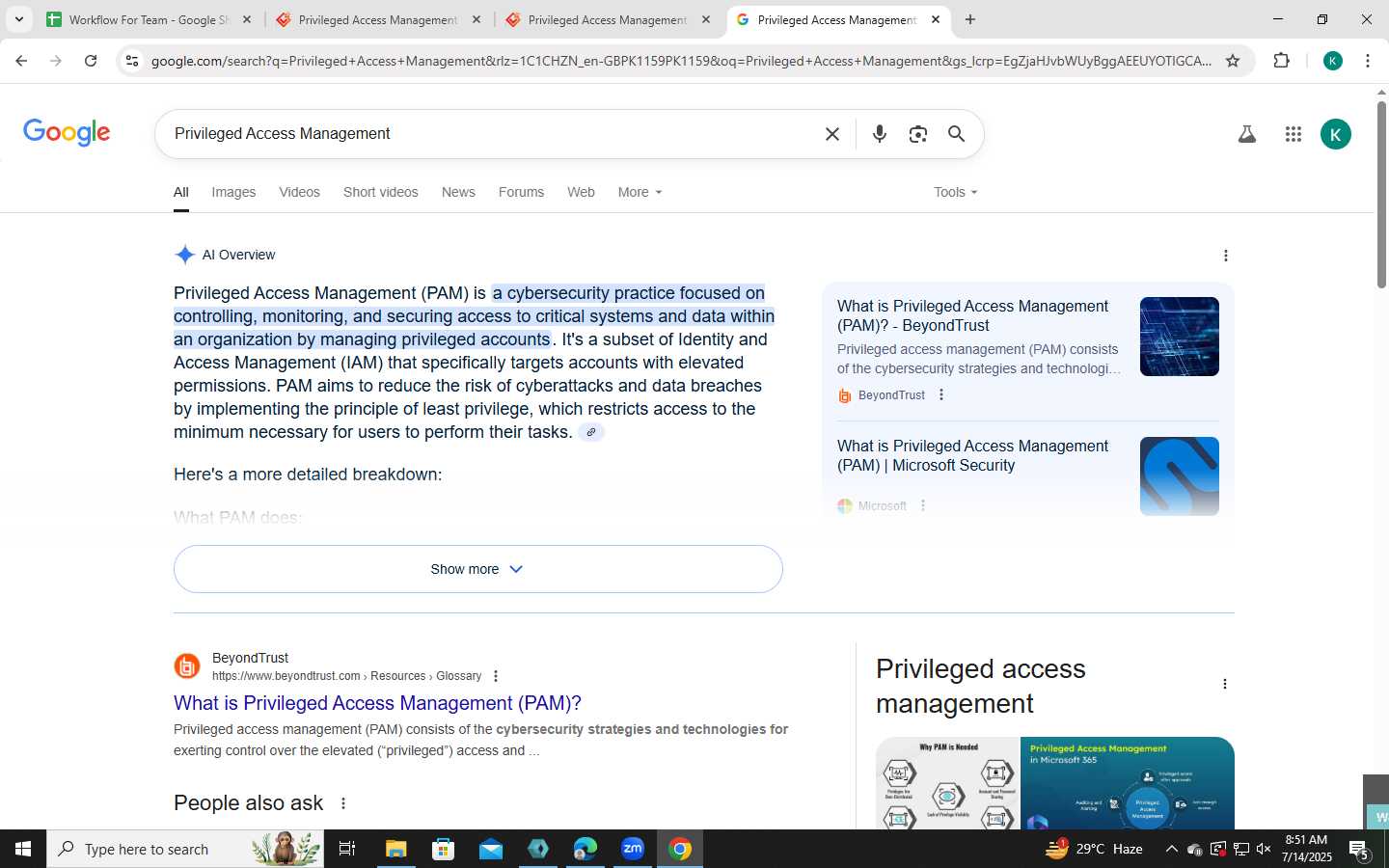Open Google account avatar on page
1389x868 pixels.
pyautogui.click(x=1336, y=134)
